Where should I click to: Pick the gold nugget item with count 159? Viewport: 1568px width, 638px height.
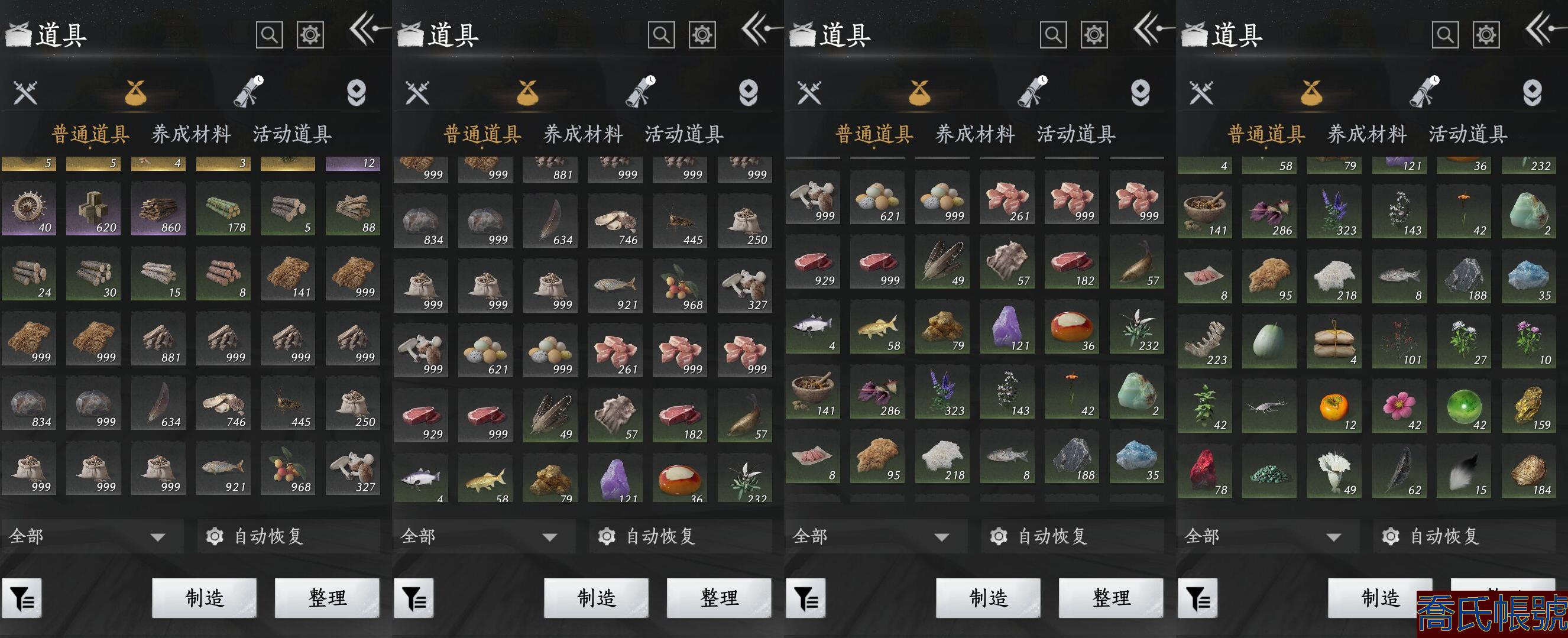(1528, 406)
